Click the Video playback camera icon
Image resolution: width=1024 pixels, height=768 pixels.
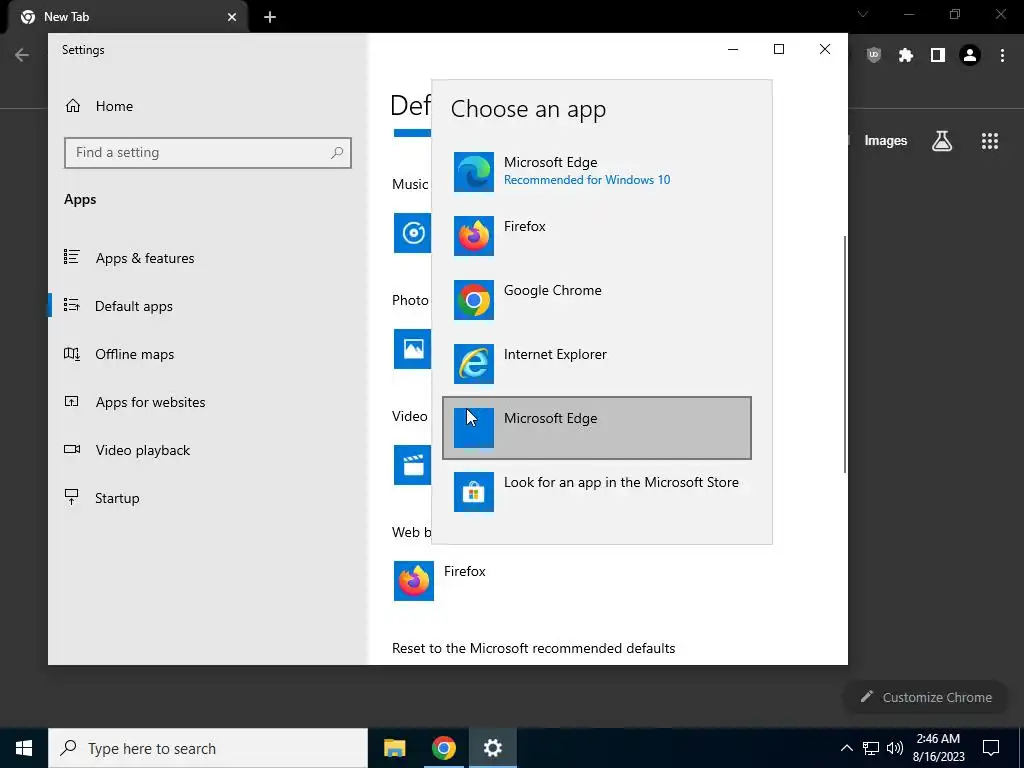pyautogui.click(x=72, y=449)
